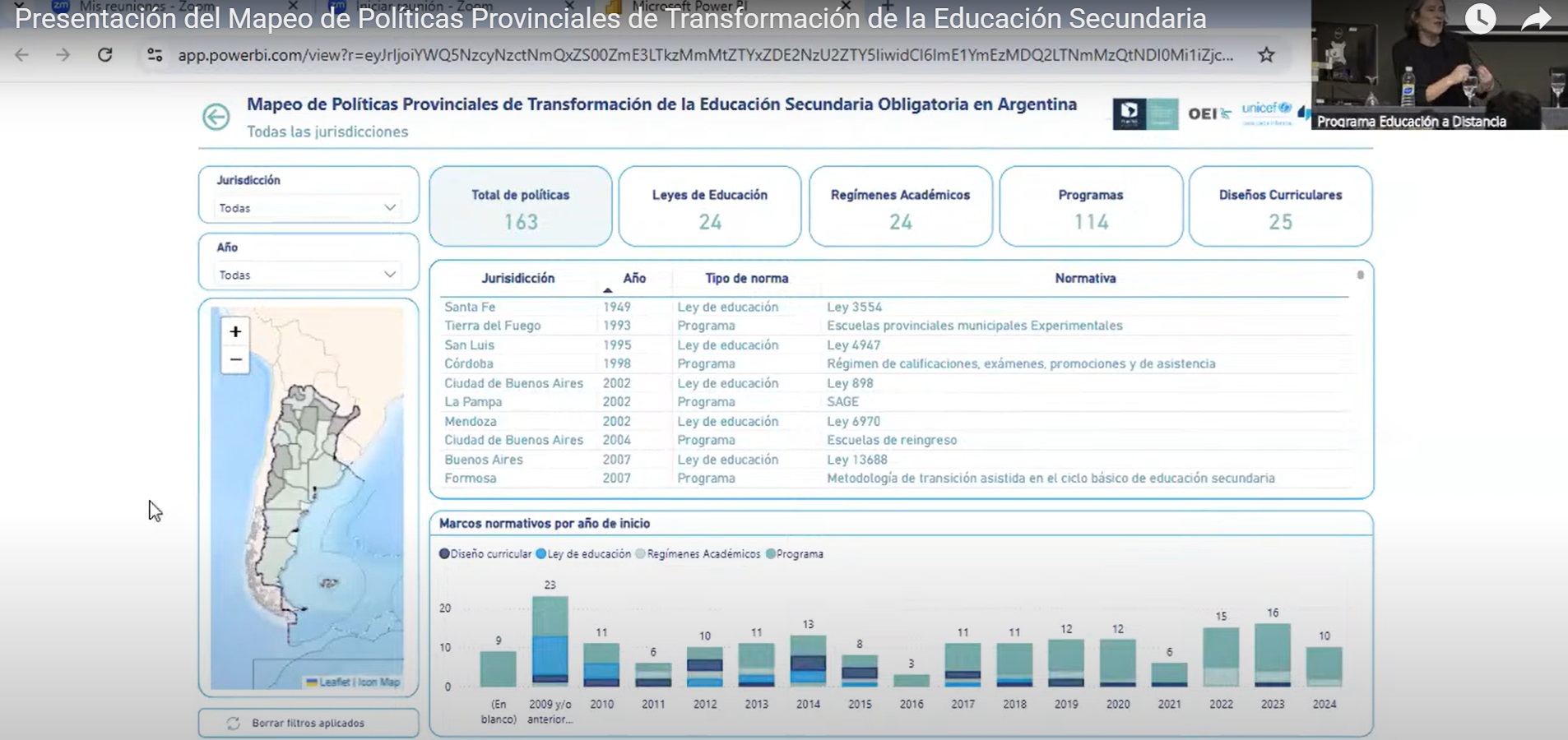The width and height of the screenshot is (1568, 740).
Task: Sort table by Tipo de norma header
Action: (x=747, y=278)
